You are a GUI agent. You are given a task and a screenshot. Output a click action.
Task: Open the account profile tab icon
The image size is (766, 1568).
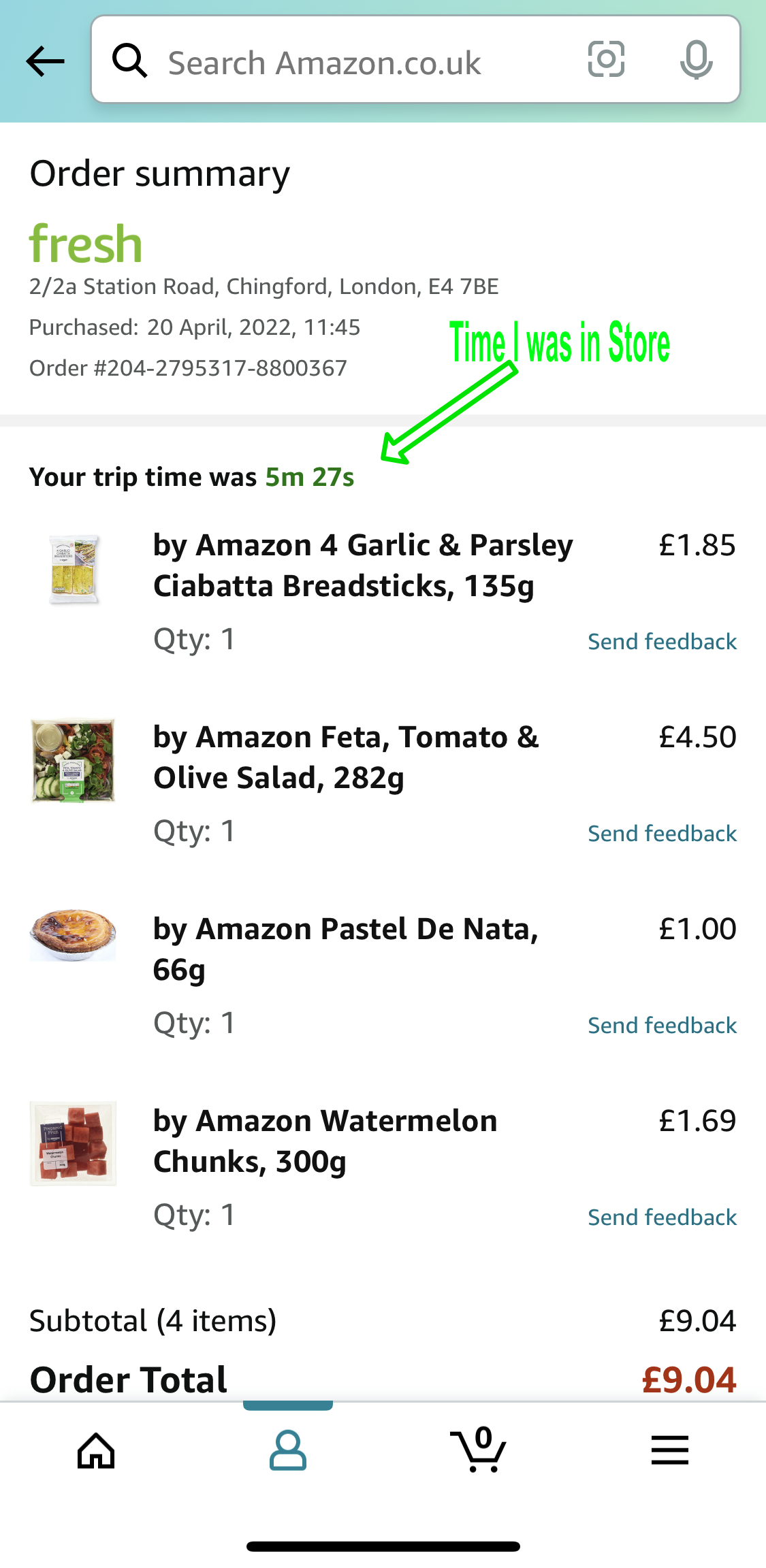tap(288, 1450)
